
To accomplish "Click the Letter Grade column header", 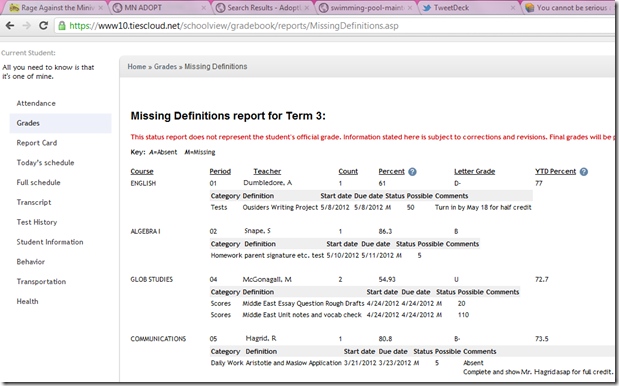I will click(475, 171).
